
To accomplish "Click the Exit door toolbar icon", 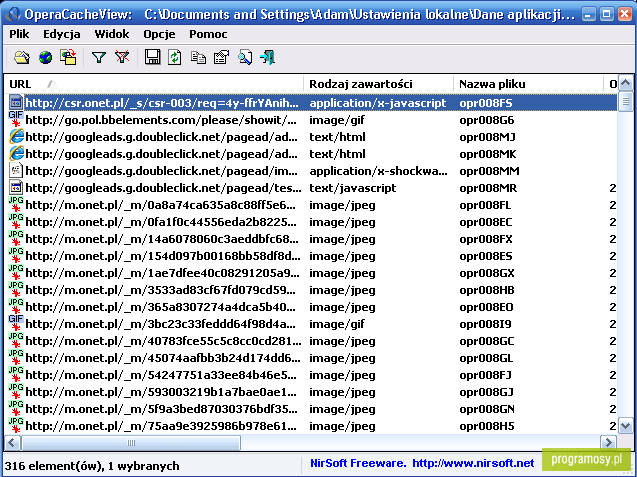I will [x=267, y=57].
